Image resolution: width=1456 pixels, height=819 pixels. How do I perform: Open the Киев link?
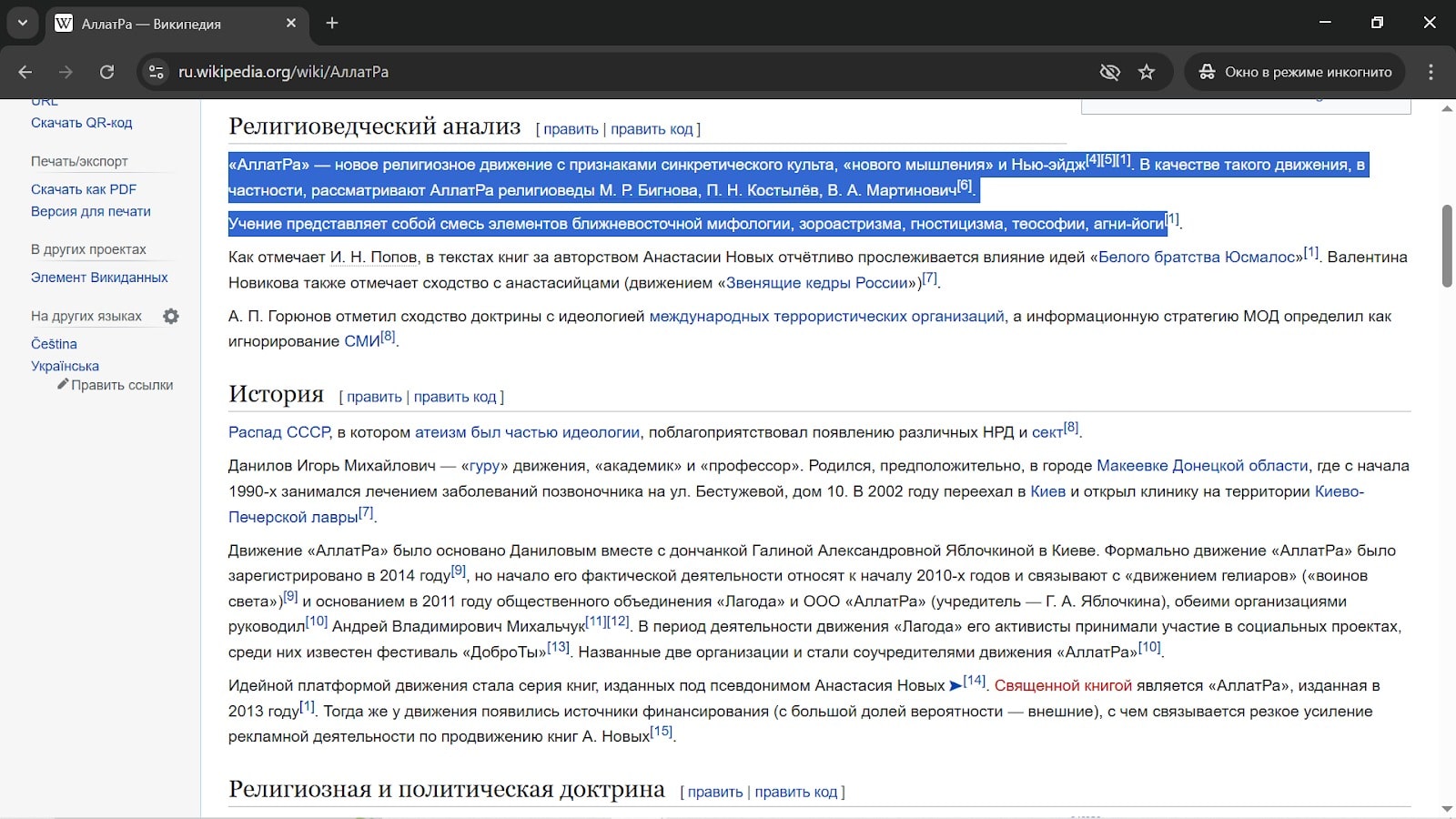click(1047, 491)
